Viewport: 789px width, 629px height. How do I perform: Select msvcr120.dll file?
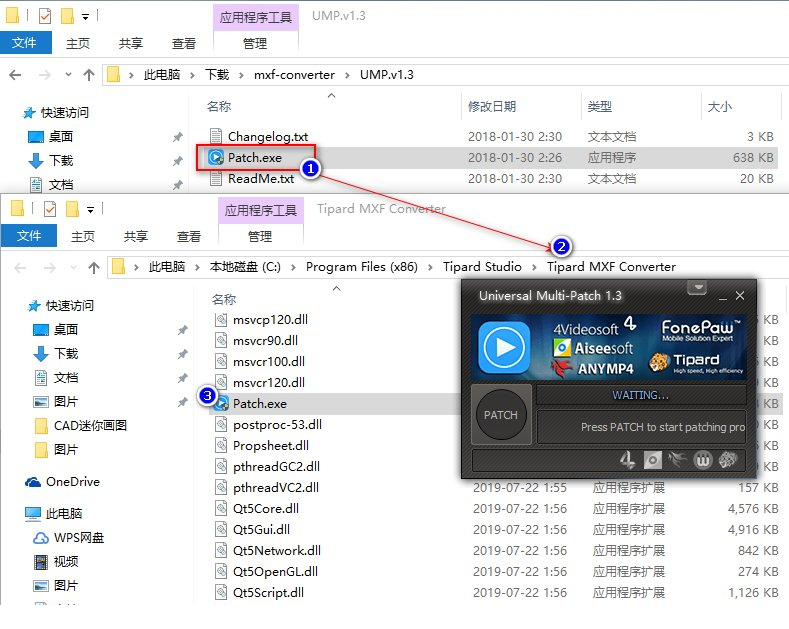tap(269, 382)
